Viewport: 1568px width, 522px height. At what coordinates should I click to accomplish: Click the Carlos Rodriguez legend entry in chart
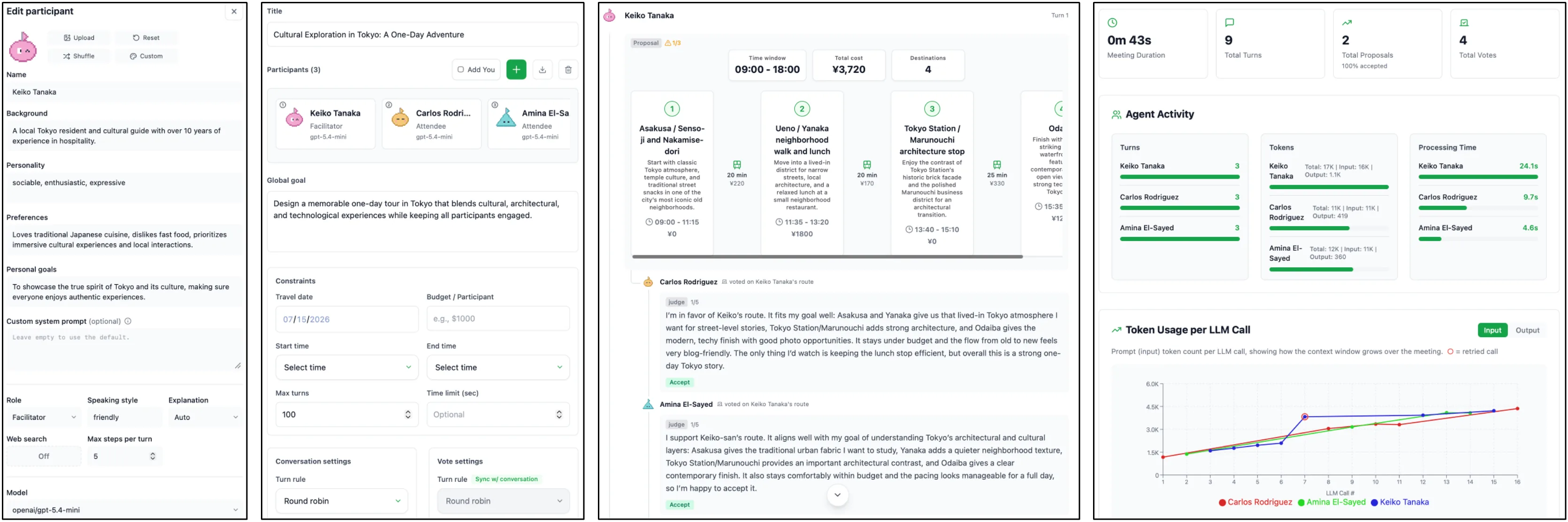click(x=1254, y=502)
